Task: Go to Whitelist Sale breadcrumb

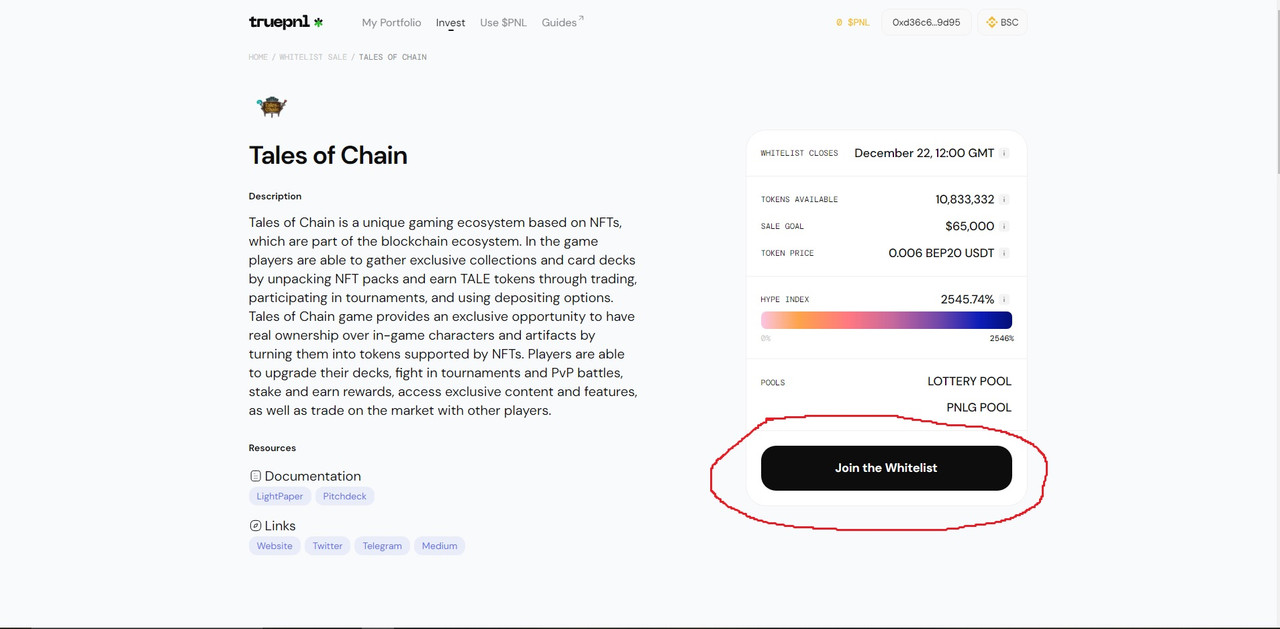Action: click(313, 57)
